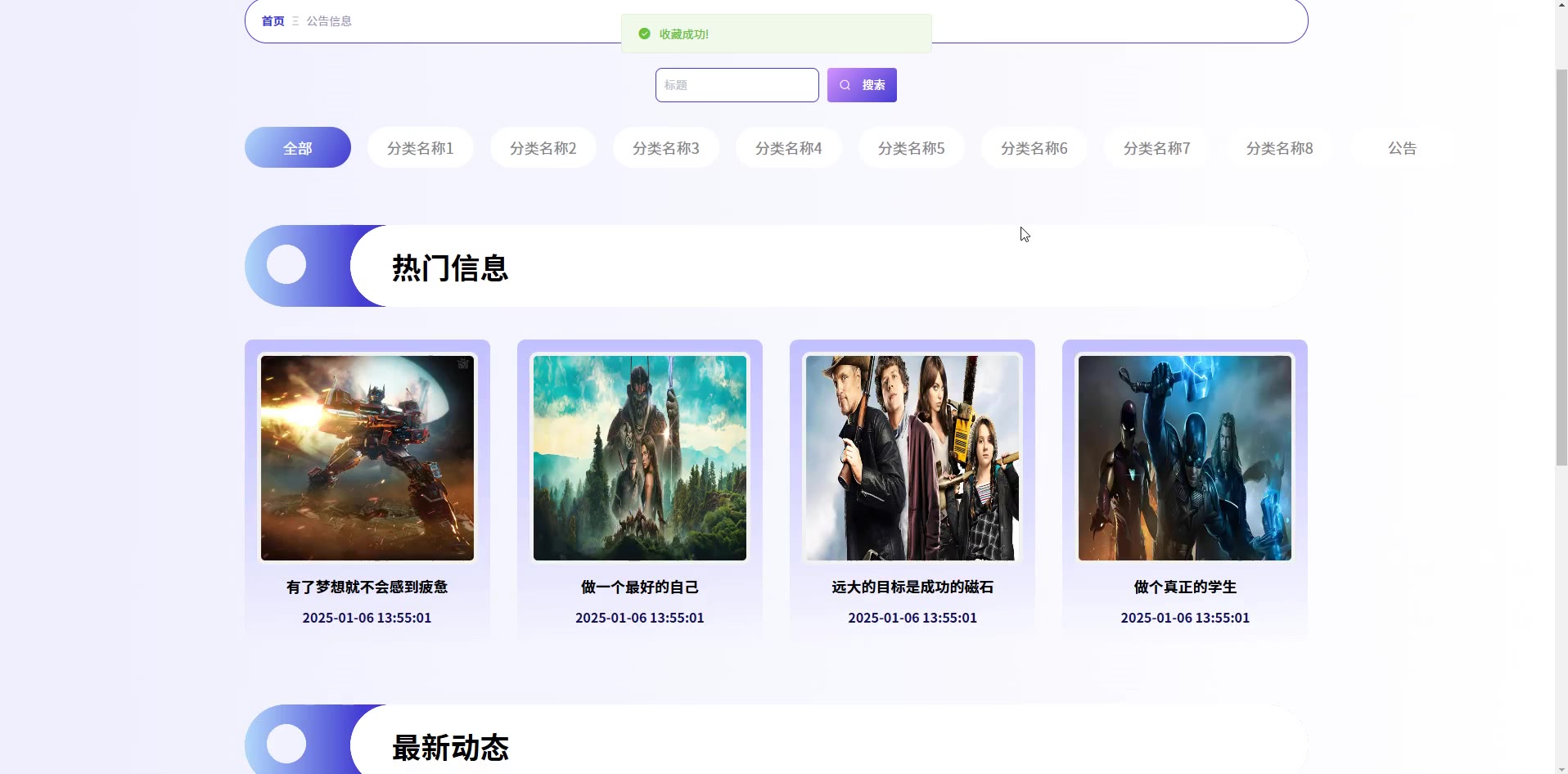Select the 公告 category tab

(1403, 147)
